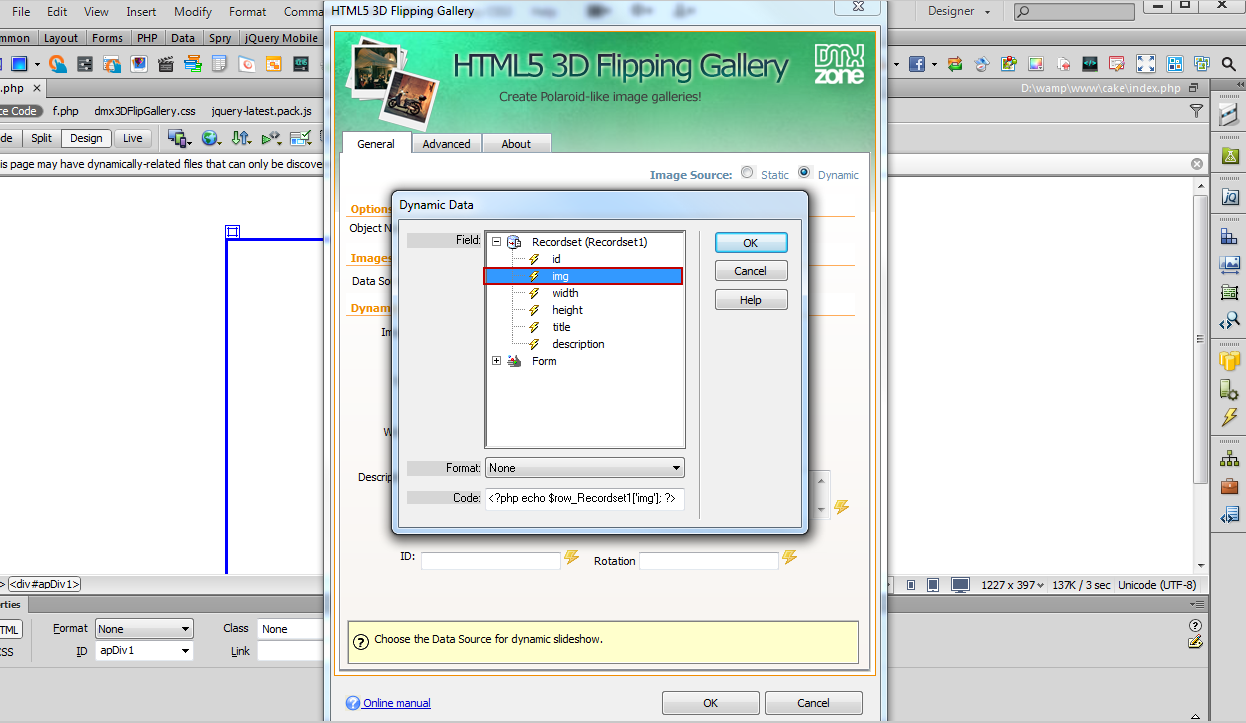Click the Rotation input field

(709, 561)
